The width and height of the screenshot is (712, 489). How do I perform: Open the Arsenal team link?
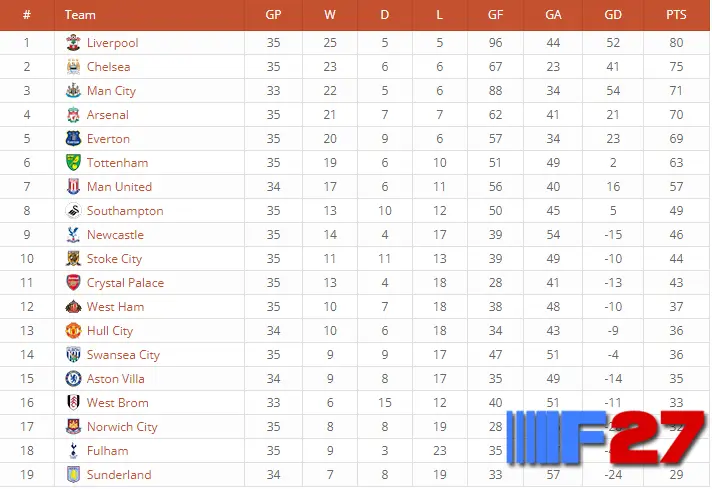(x=108, y=115)
